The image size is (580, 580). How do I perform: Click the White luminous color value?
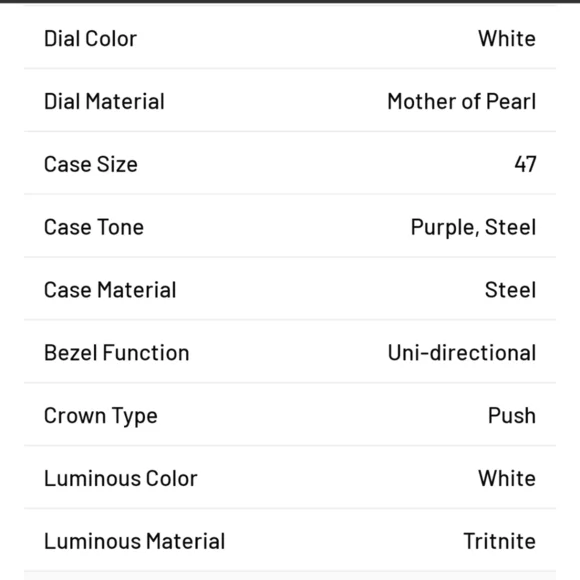click(507, 479)
